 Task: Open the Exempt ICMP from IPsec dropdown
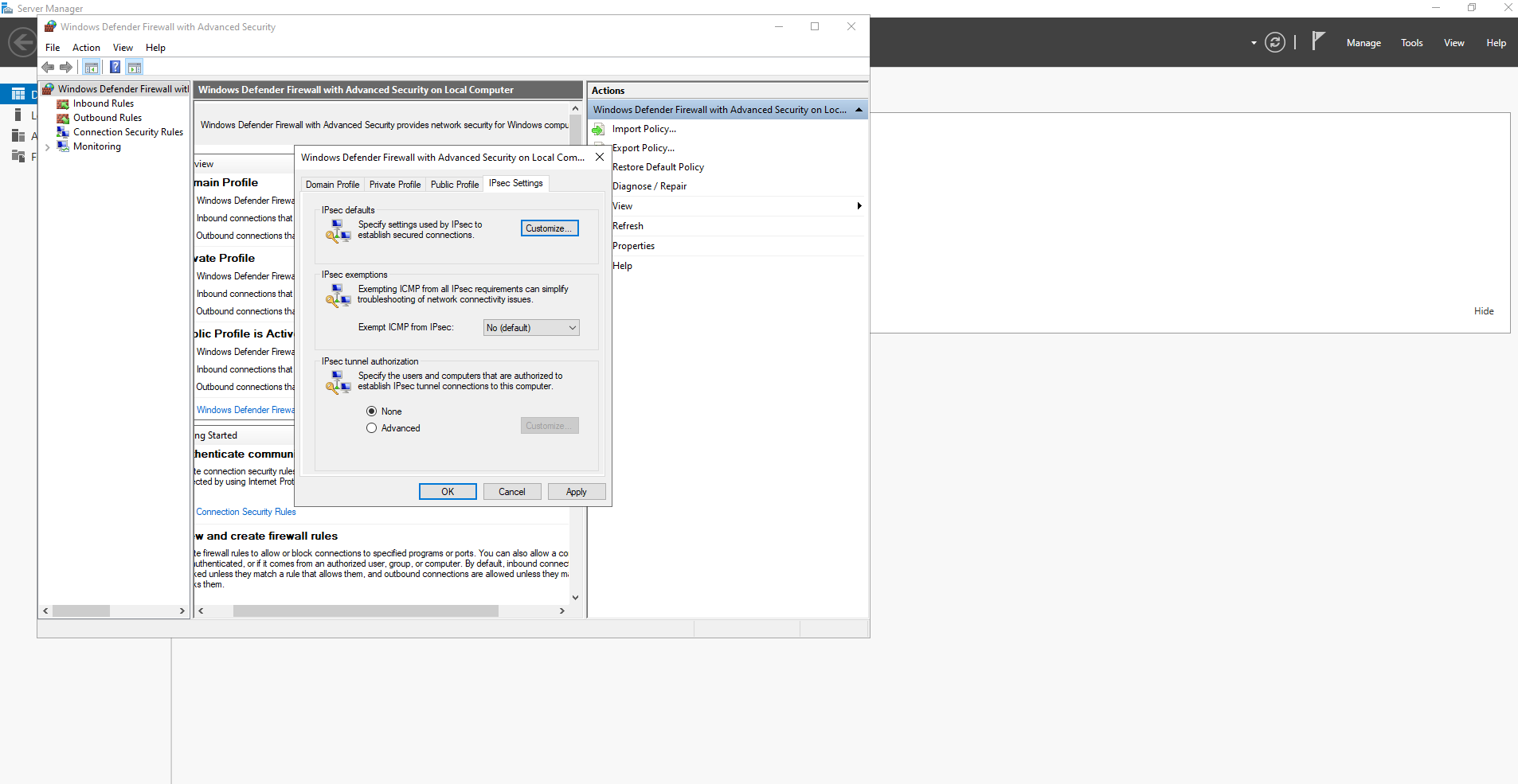(x=531, y=328)
